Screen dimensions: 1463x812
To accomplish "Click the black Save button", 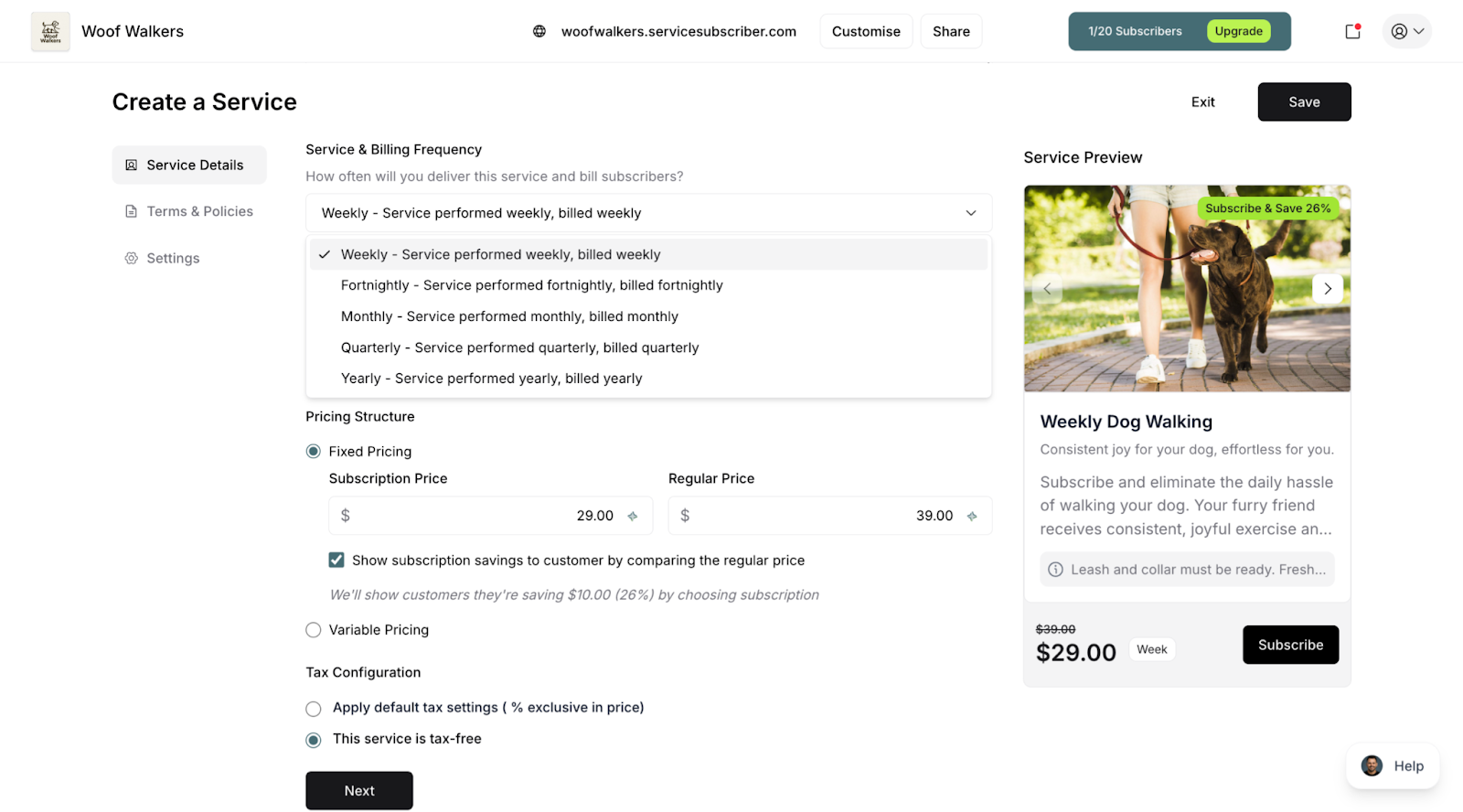I will coord(1304,102).
